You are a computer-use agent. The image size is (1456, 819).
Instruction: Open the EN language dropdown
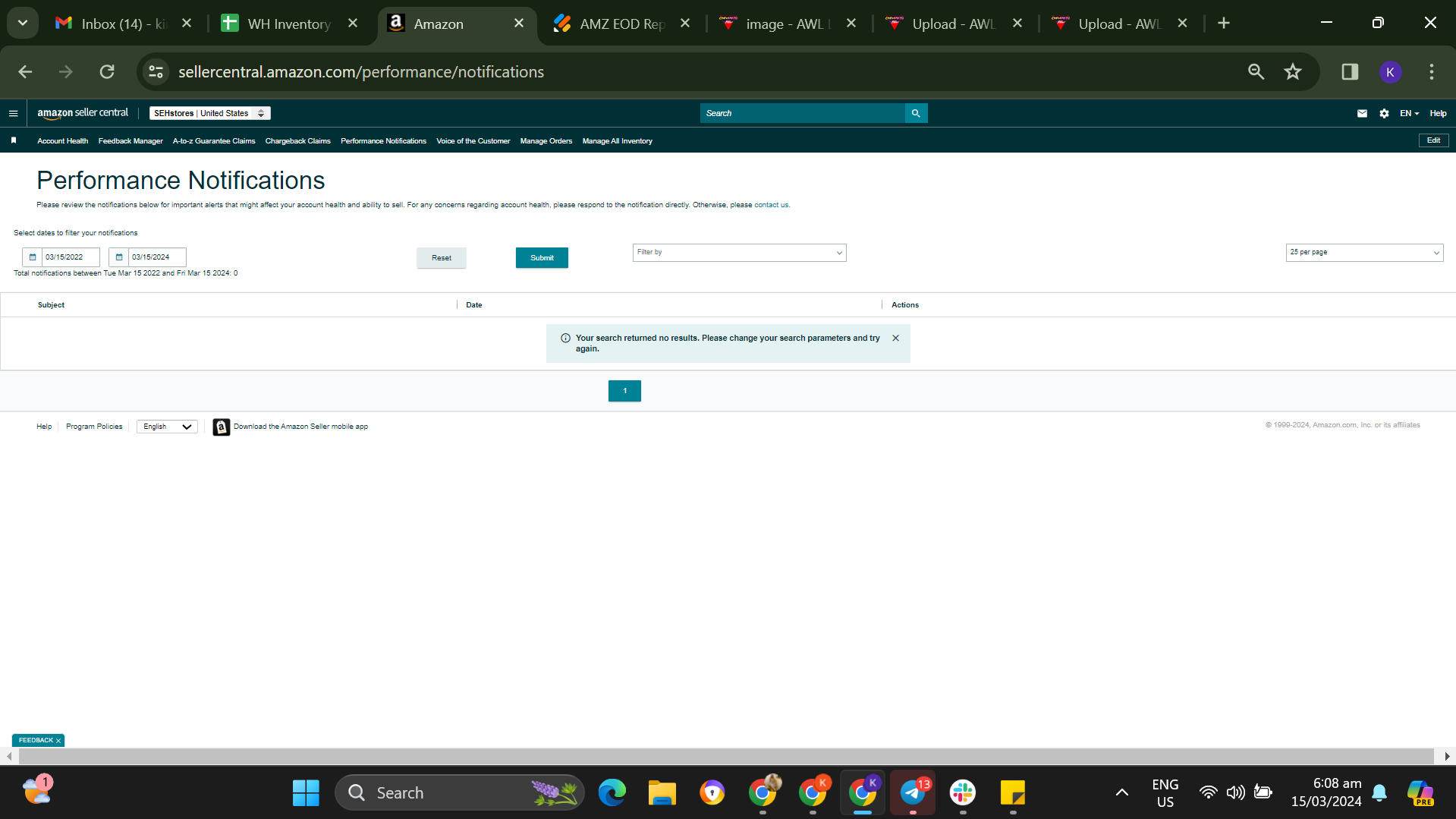pos(1409,113)
